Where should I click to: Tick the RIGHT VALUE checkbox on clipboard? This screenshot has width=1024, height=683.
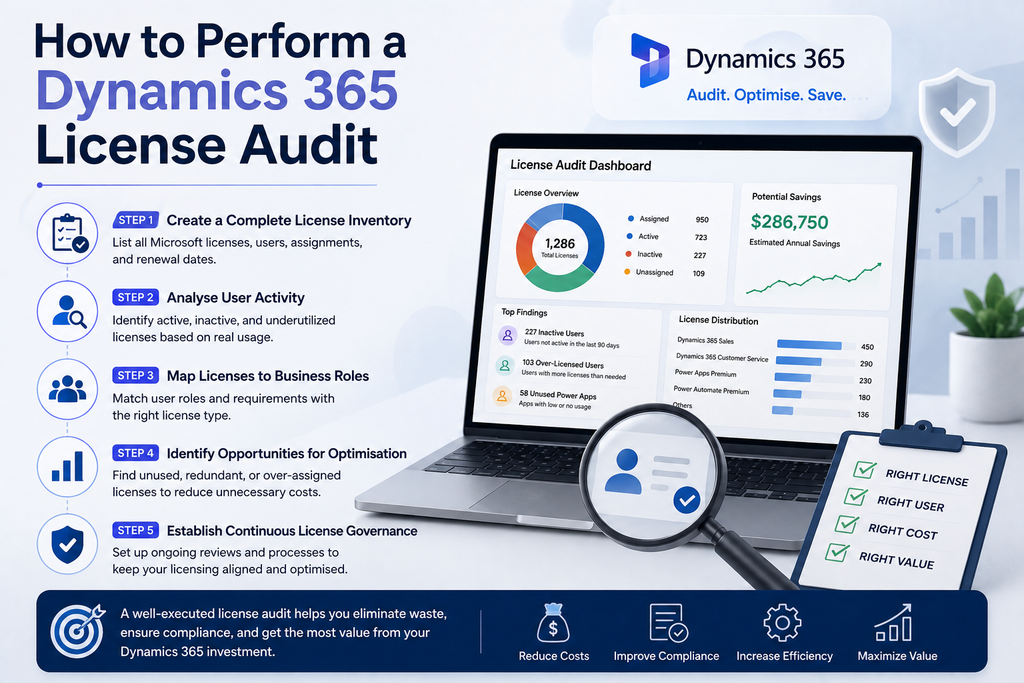[837, 552]
